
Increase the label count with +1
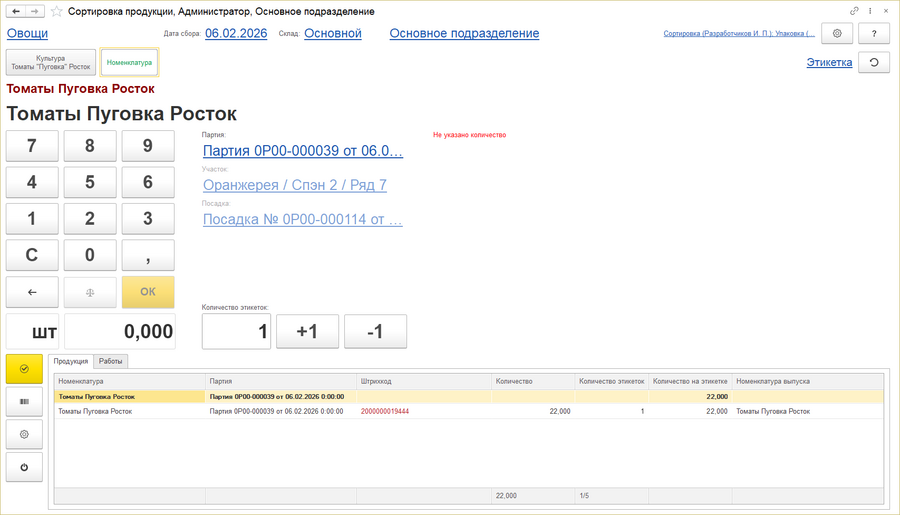coord(307,331)
